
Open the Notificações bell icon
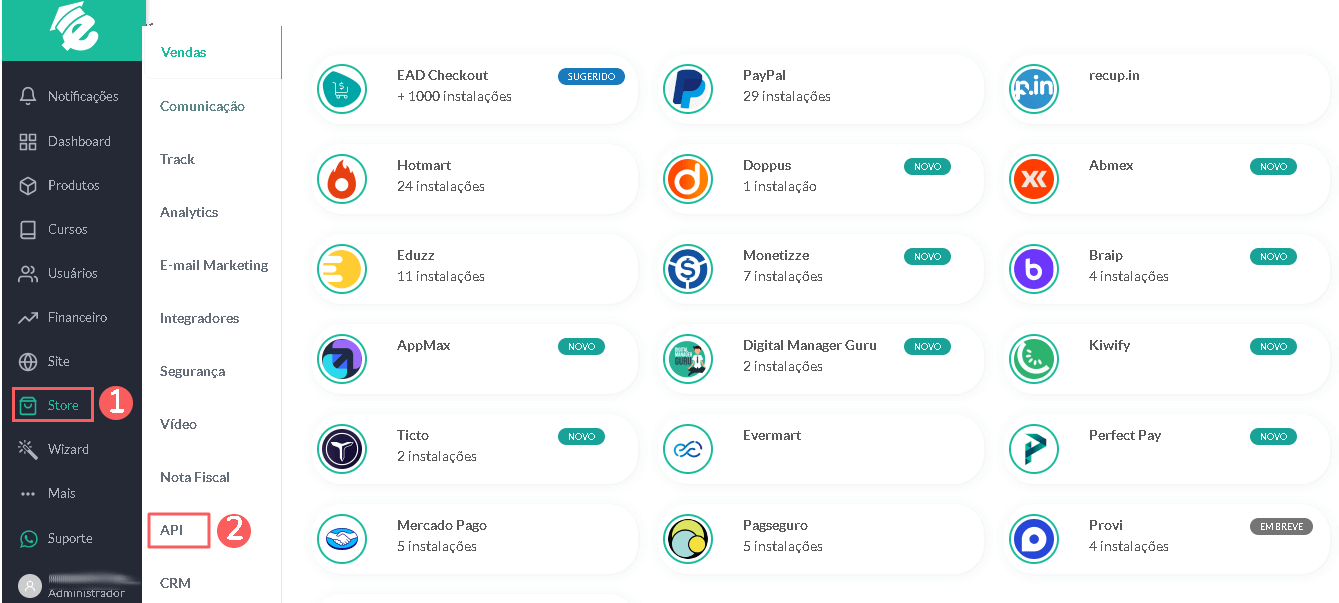28,97
